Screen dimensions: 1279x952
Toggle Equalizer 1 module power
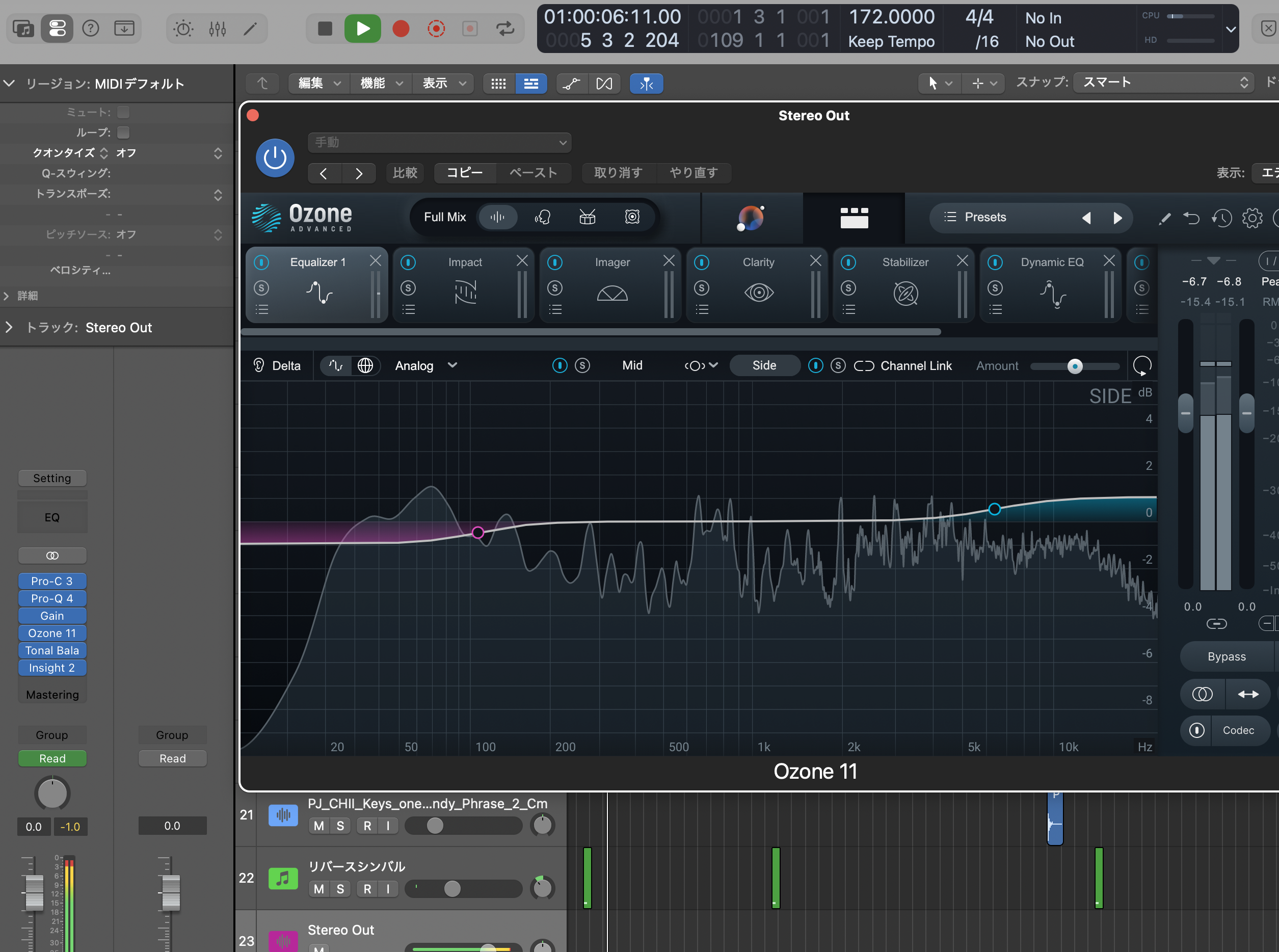[261, 262]
